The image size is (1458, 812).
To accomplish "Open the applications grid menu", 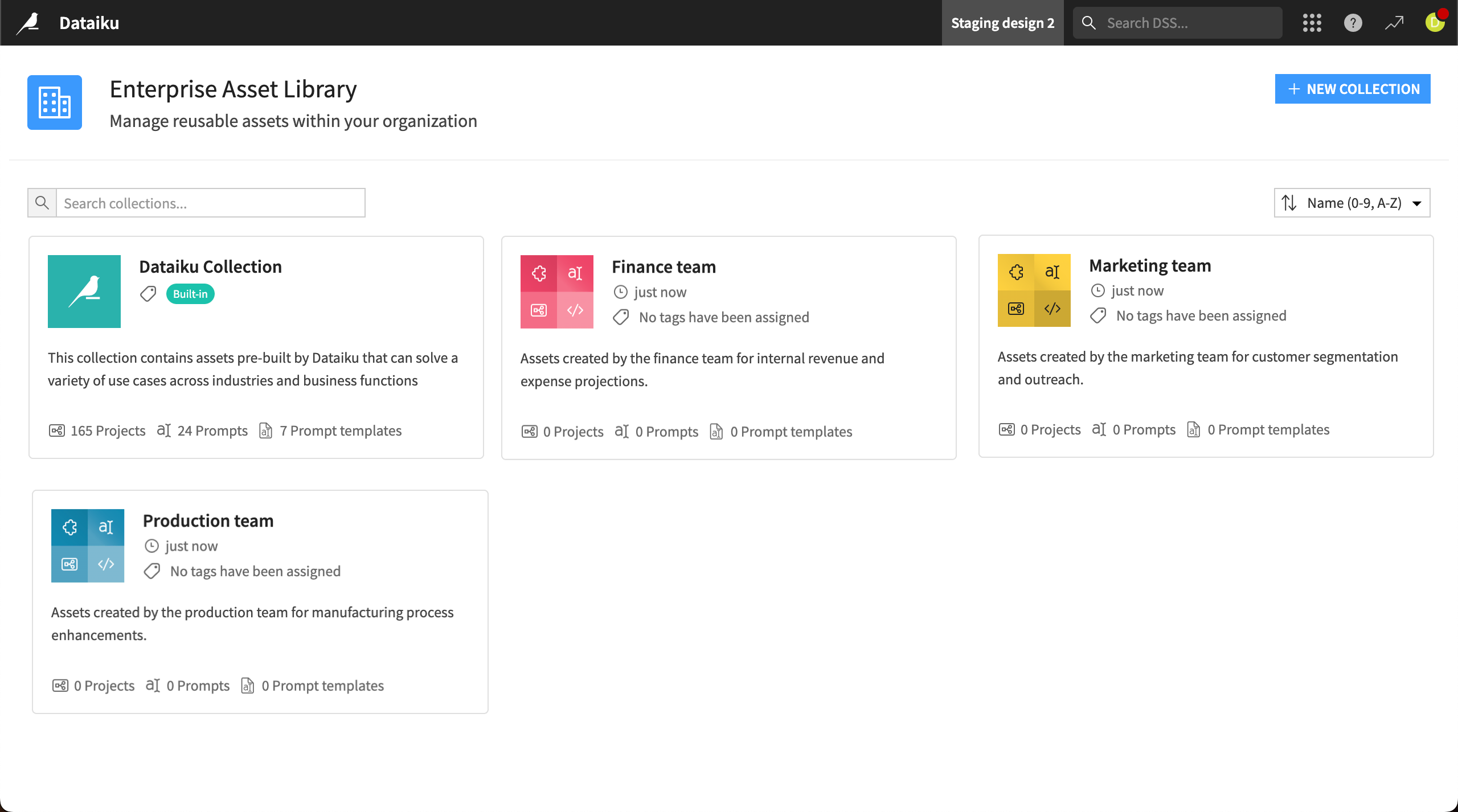I will coord(1312,23).
